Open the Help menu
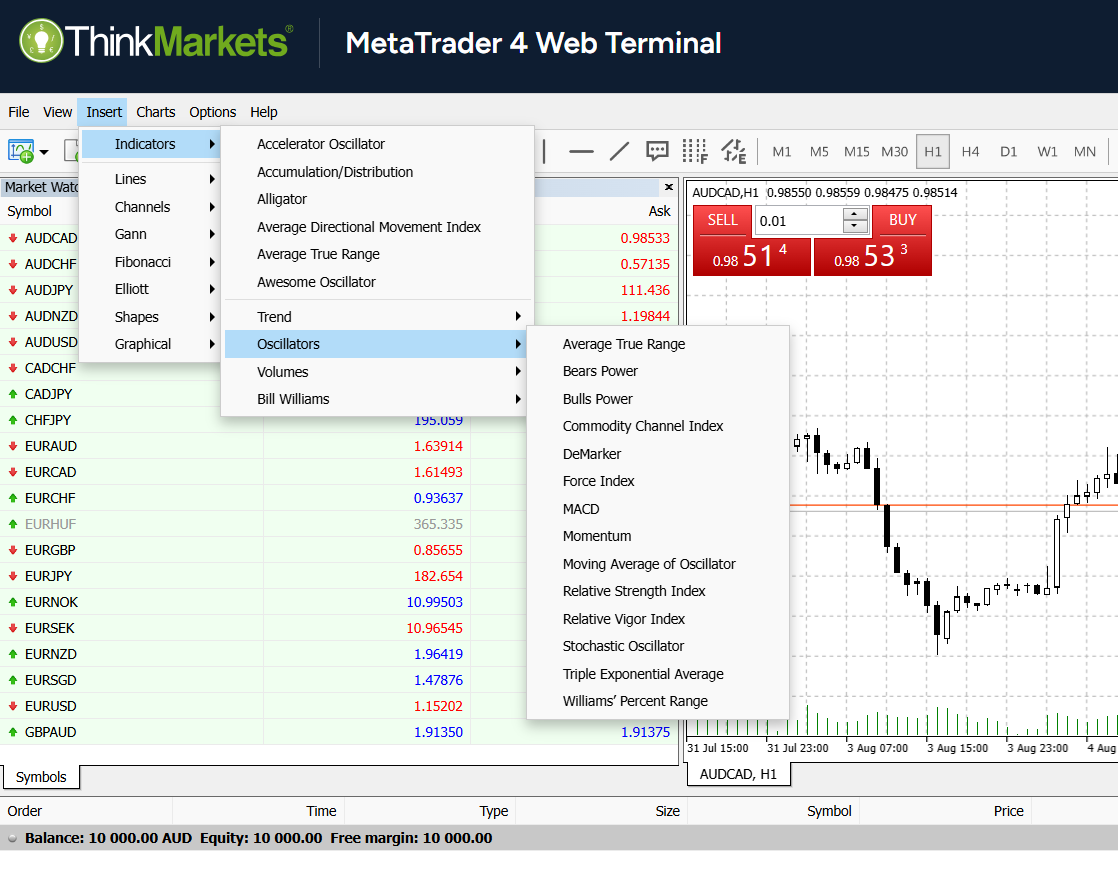 (264, 112)
